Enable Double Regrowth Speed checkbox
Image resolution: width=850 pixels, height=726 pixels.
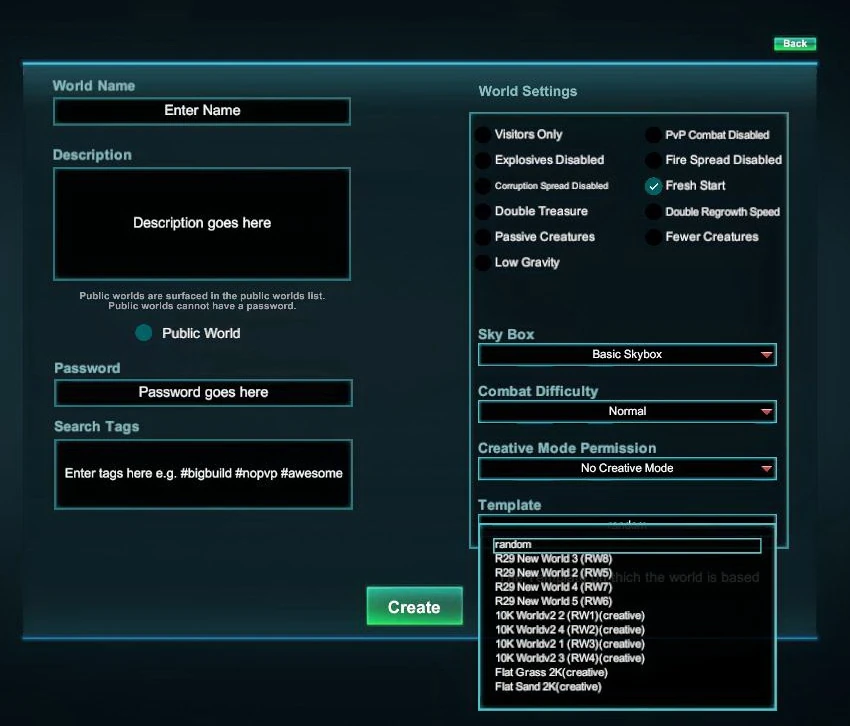[653, 211]
